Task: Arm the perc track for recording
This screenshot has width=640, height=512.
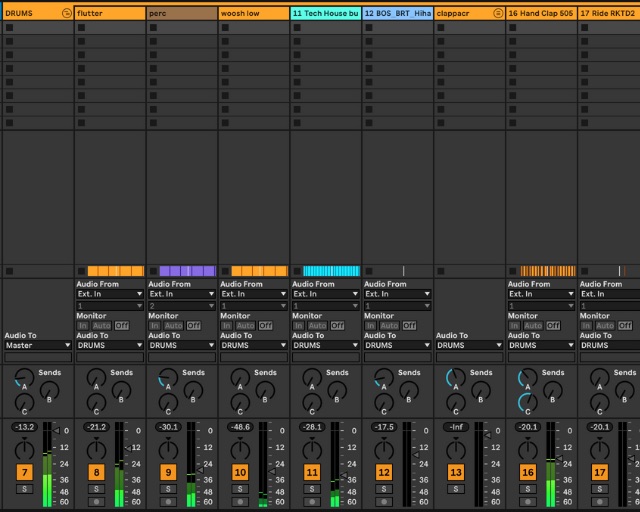Action: point(168,501)
